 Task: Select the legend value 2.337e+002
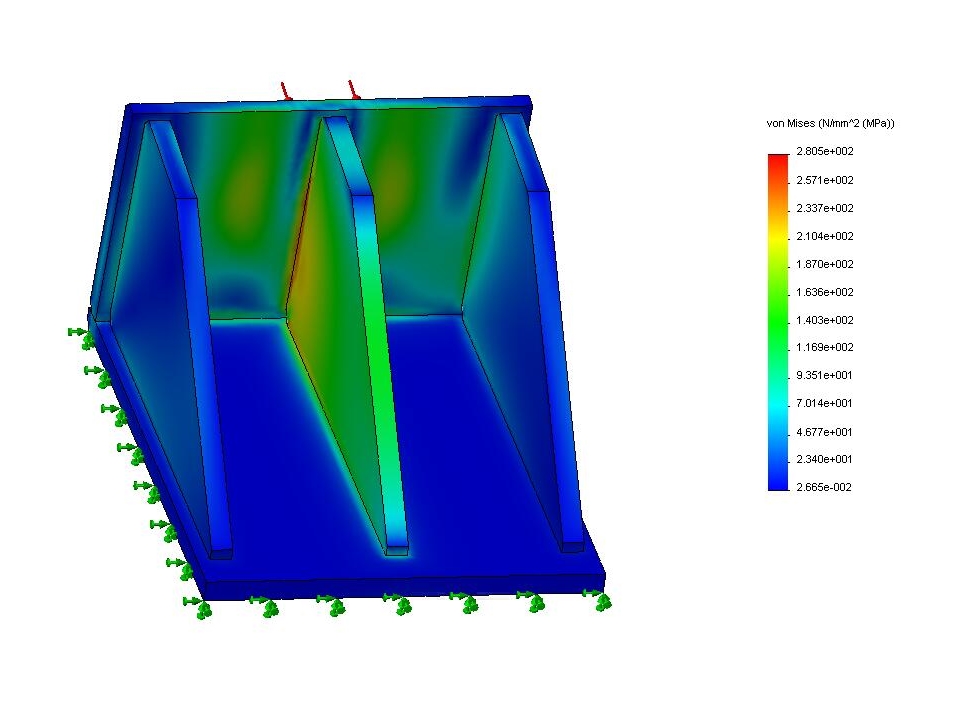click(x=824, y=208)
